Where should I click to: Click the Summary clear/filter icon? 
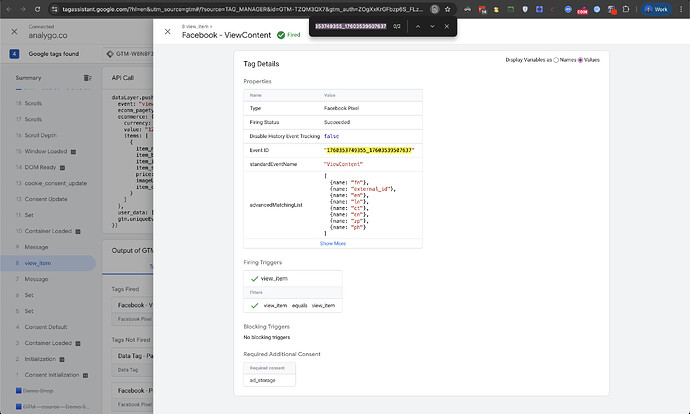[88, 78]
